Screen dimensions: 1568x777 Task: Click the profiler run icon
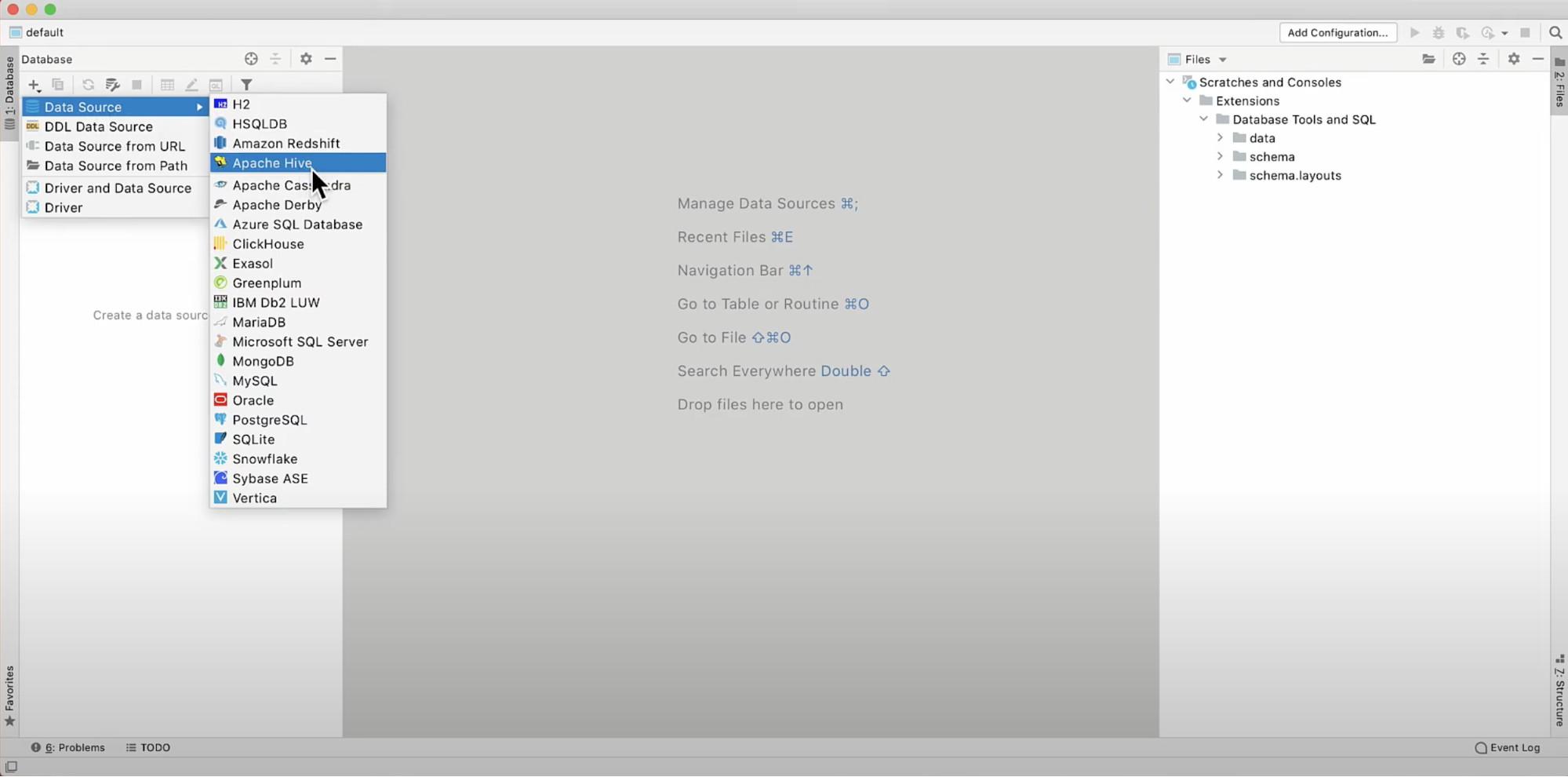[x=1487, y=32]
